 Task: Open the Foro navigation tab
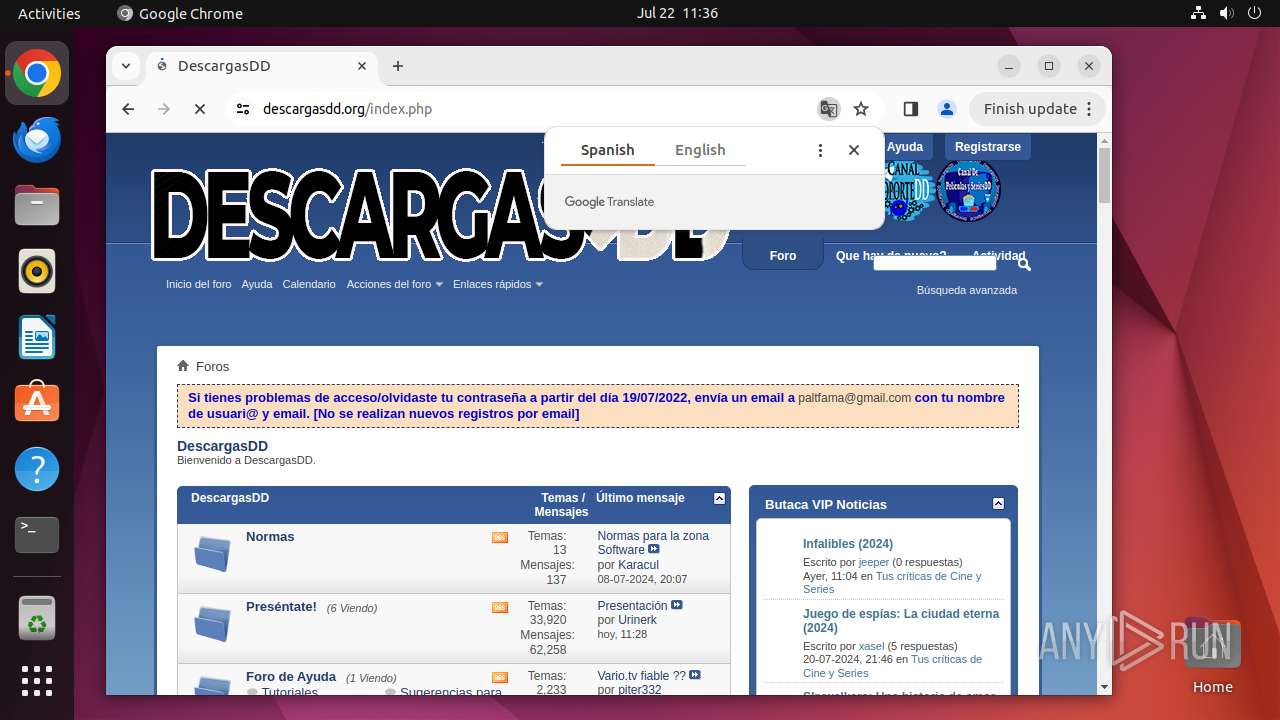783,256
